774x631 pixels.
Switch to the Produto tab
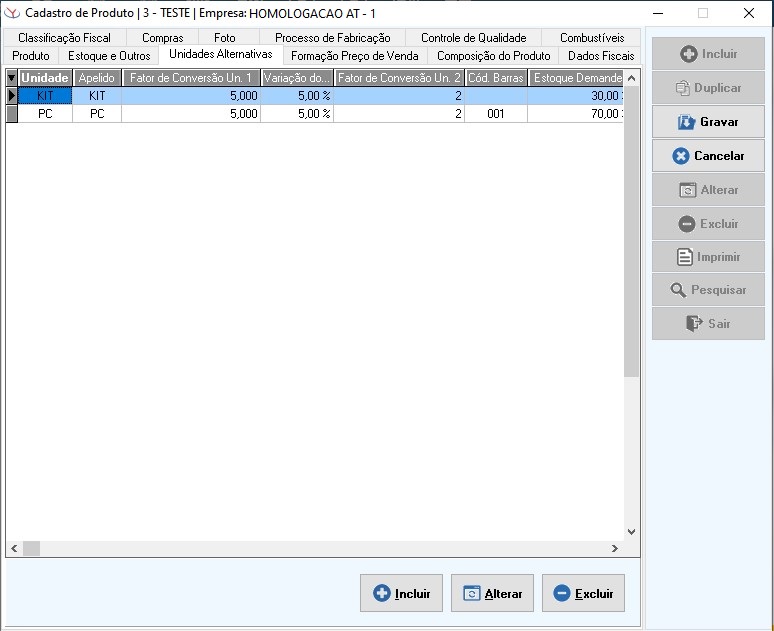(31, 56)
